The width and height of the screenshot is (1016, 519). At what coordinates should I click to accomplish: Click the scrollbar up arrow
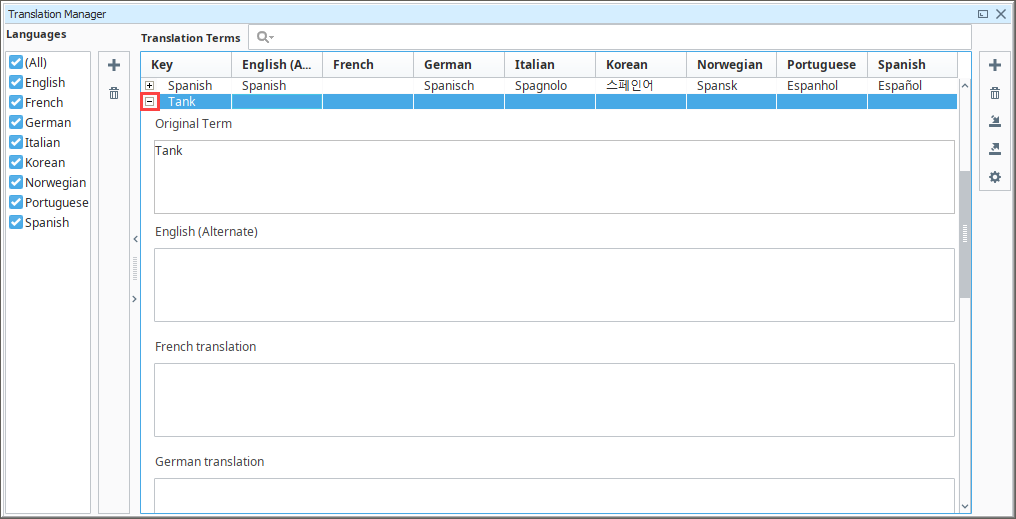click(965, 86)
